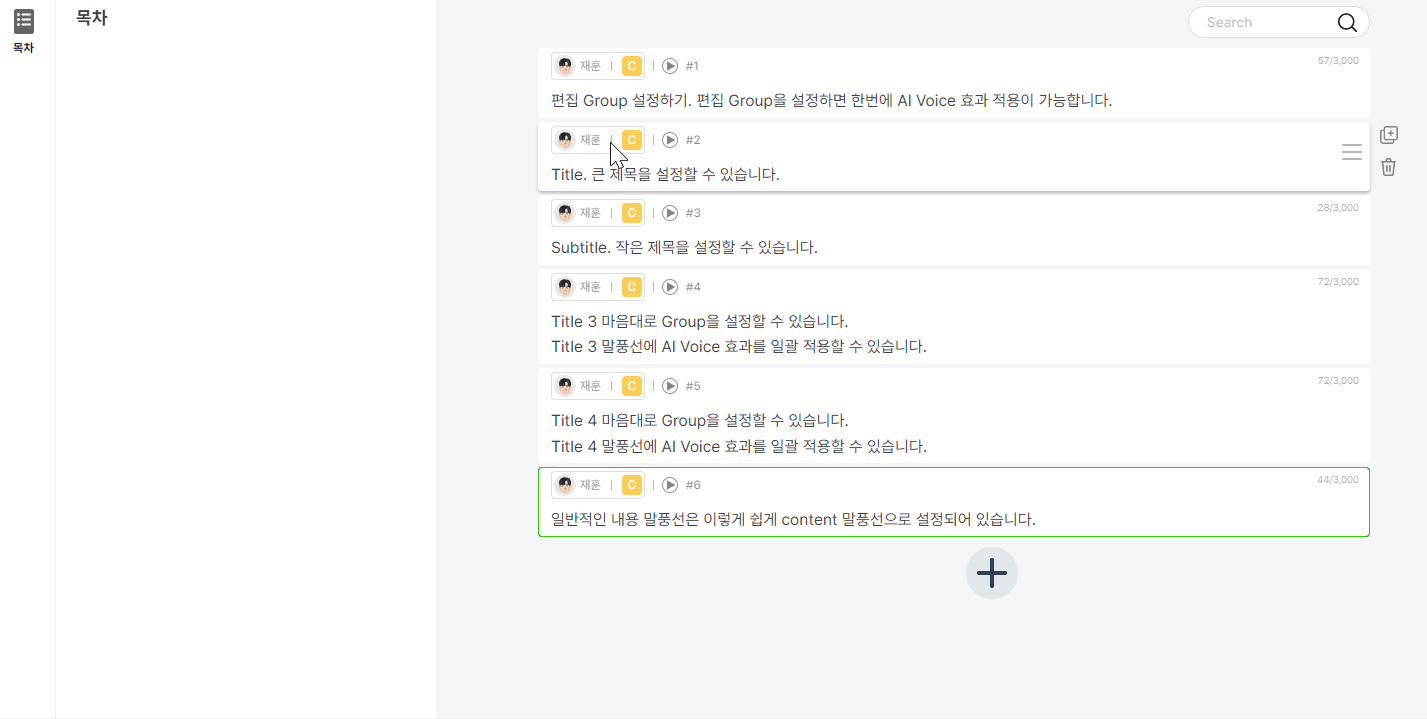Viewport: 1427px width, 719px height.
Task: Open voice selector 재훈 on bubble #5
Action: tap(580, 386)
